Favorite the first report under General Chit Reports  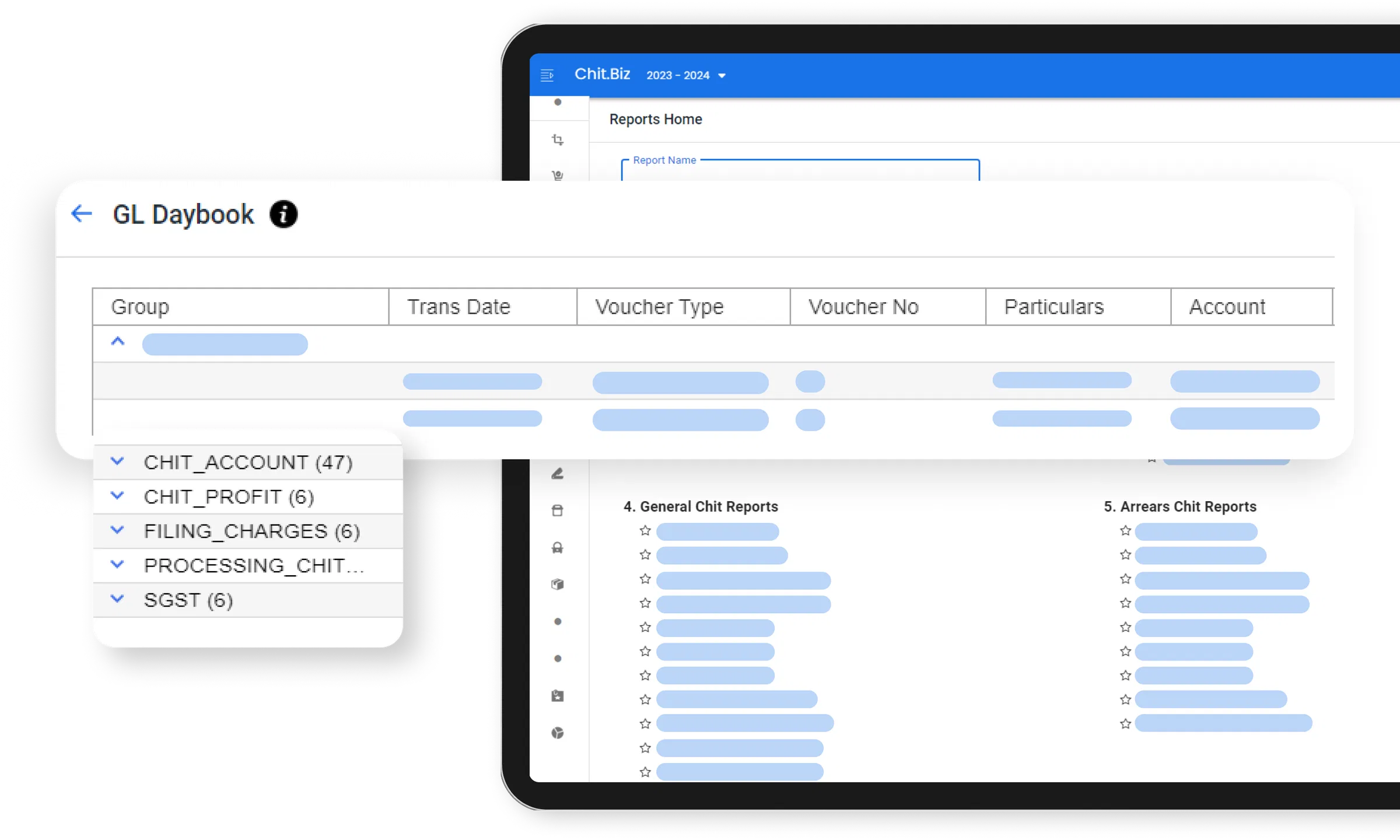point(645,531)
